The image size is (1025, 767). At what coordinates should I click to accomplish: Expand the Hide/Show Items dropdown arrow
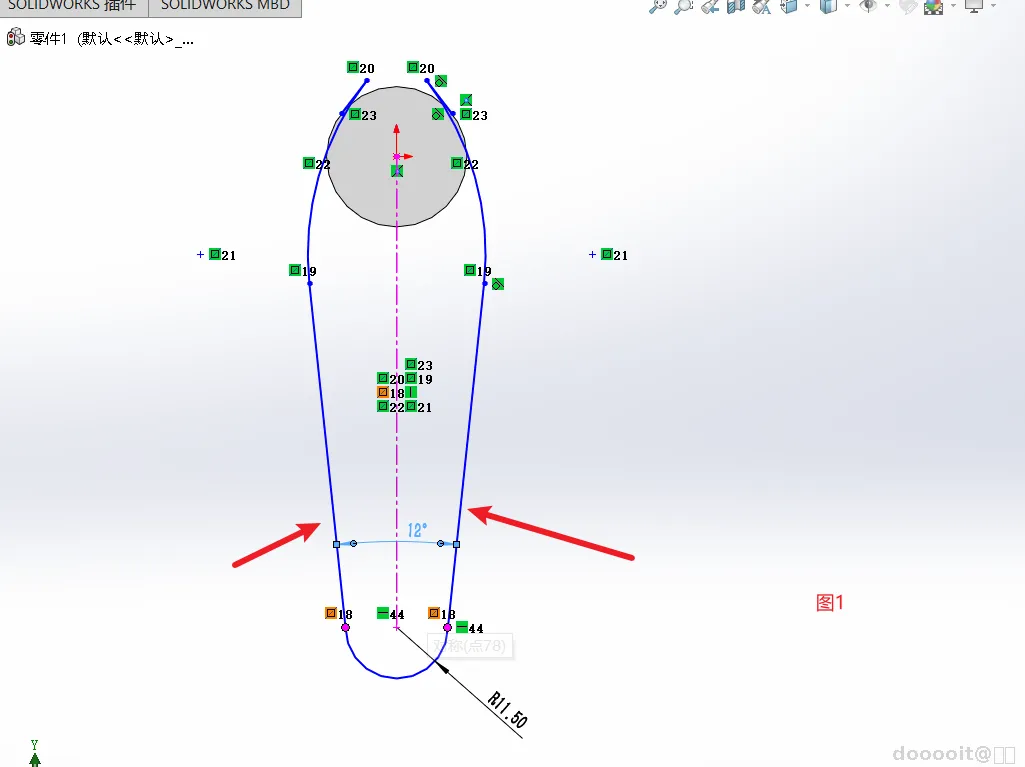[887, 6]
